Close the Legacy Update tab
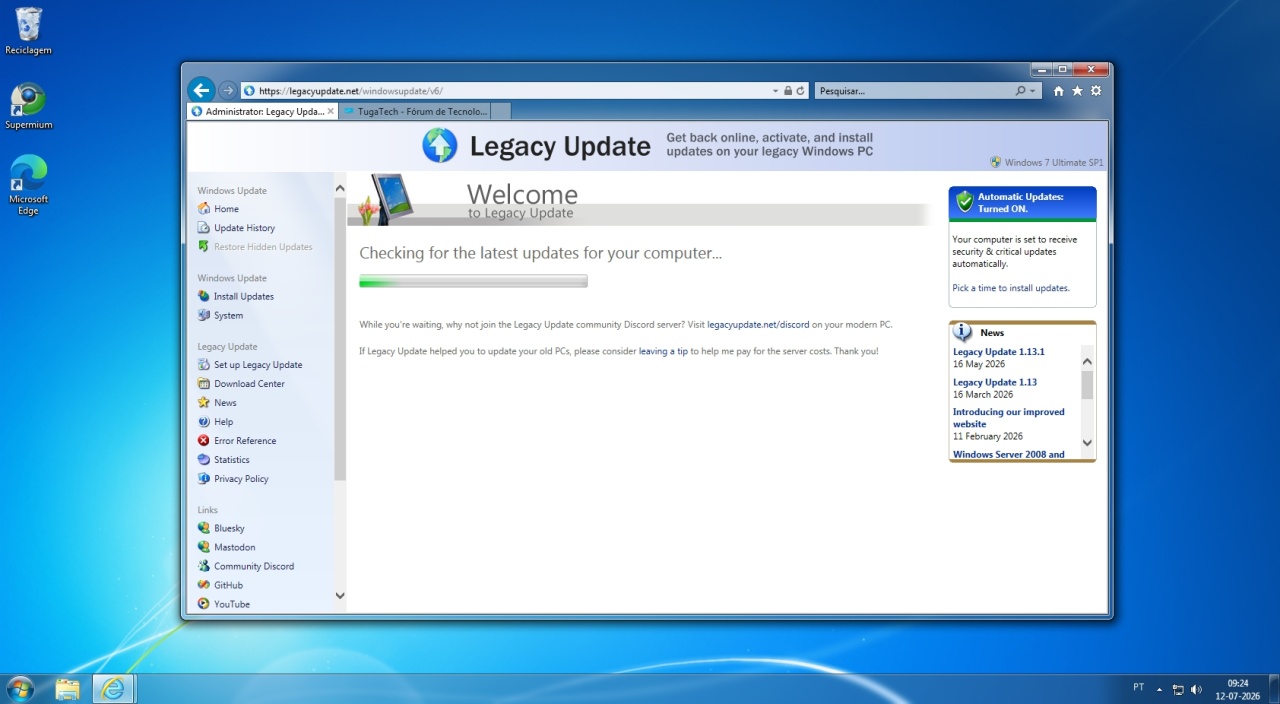 tap(331, 112)
